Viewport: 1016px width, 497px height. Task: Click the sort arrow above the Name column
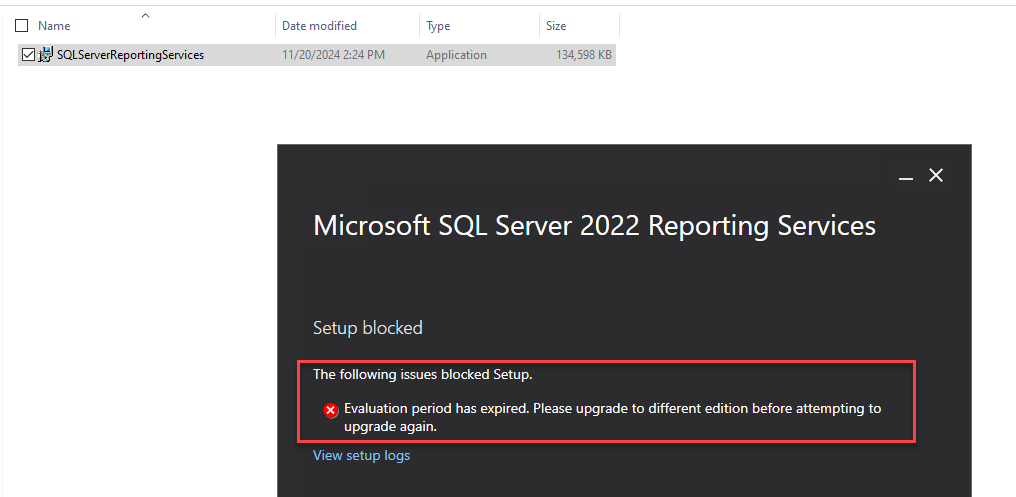pyautogui.click(x=146, y=15)
